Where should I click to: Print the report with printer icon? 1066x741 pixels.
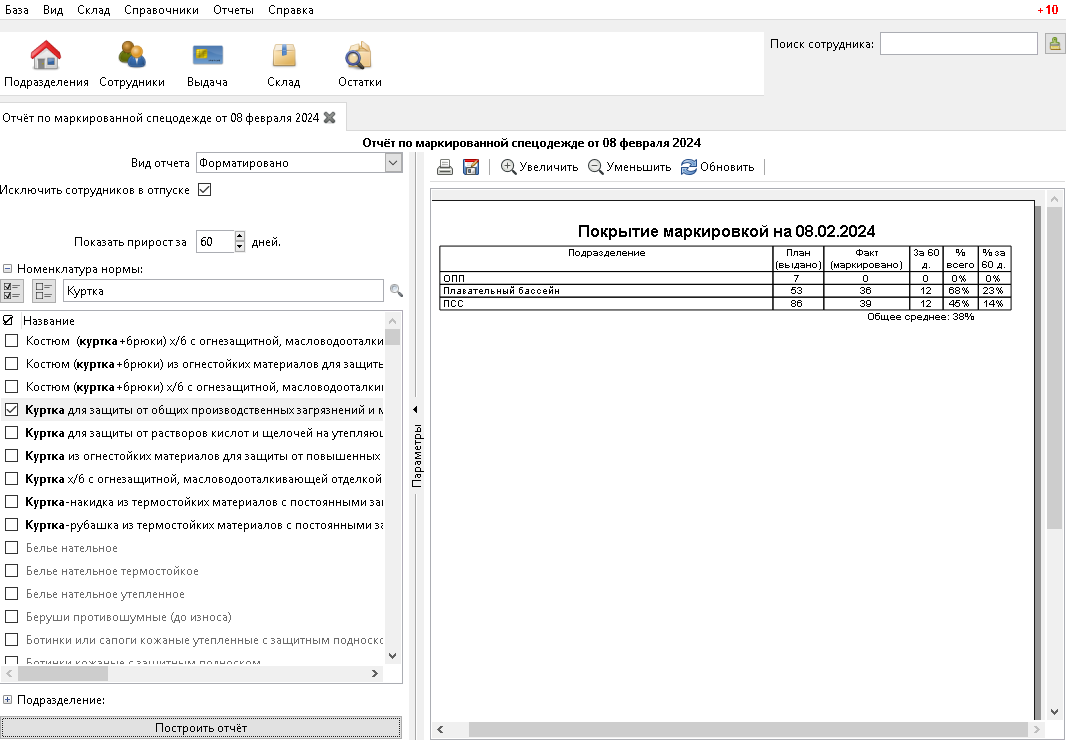pos(445,167)
